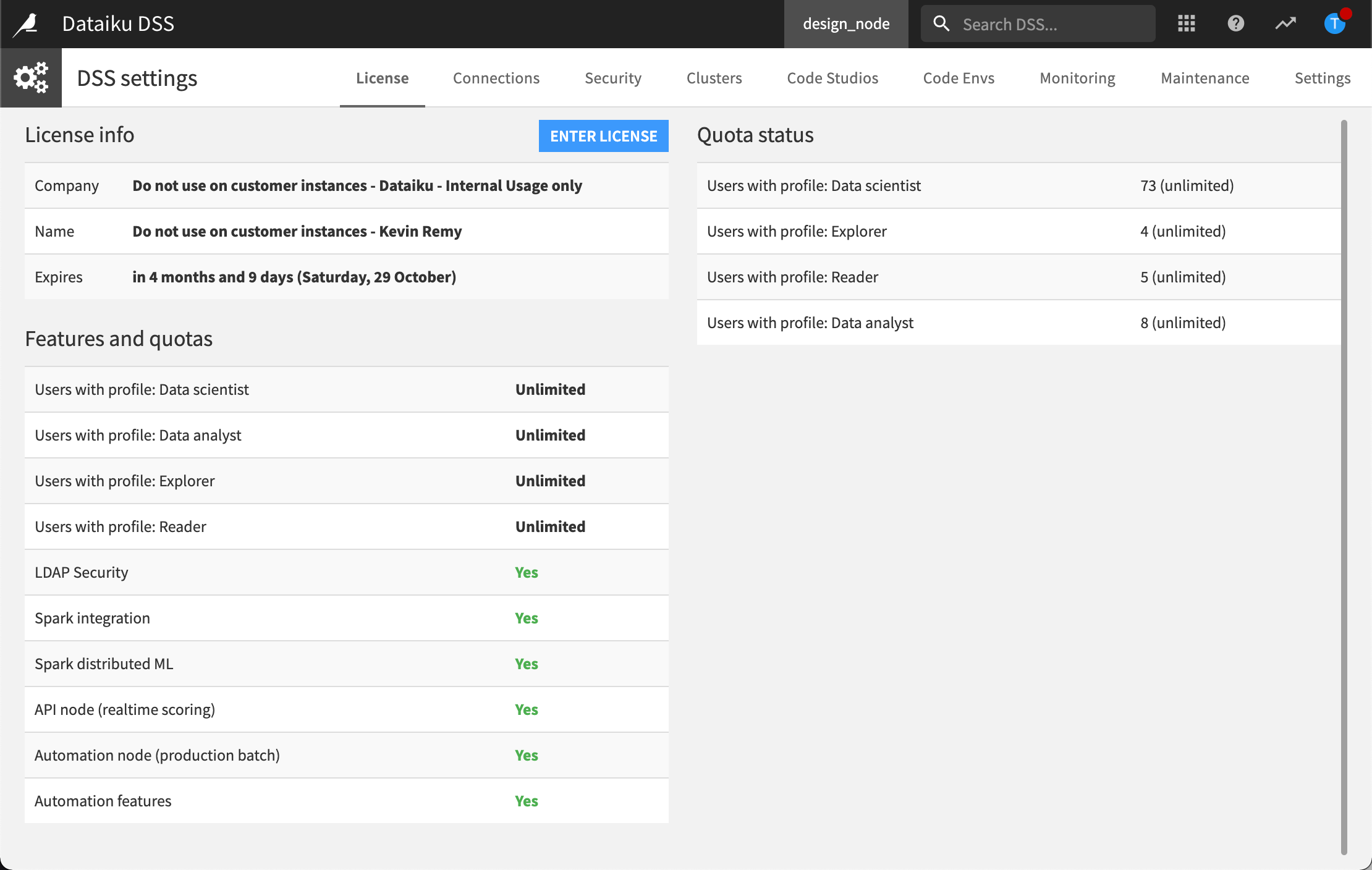This screenshot has height=870, width=1372.
Task: Click the Users with profile: Data scientist quota row
Action: point(1020,185)
